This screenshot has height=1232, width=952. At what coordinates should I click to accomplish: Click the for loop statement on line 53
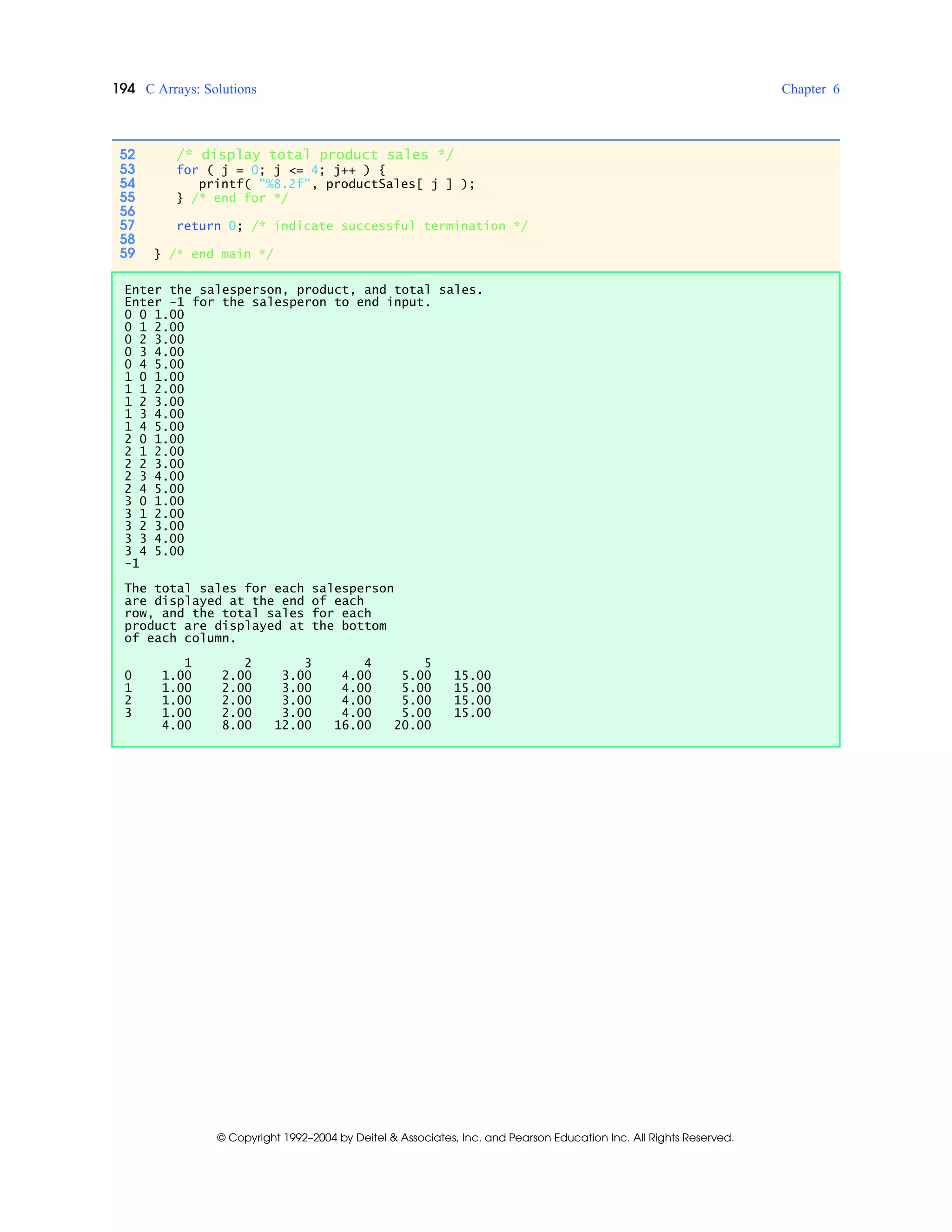[281, 170]
